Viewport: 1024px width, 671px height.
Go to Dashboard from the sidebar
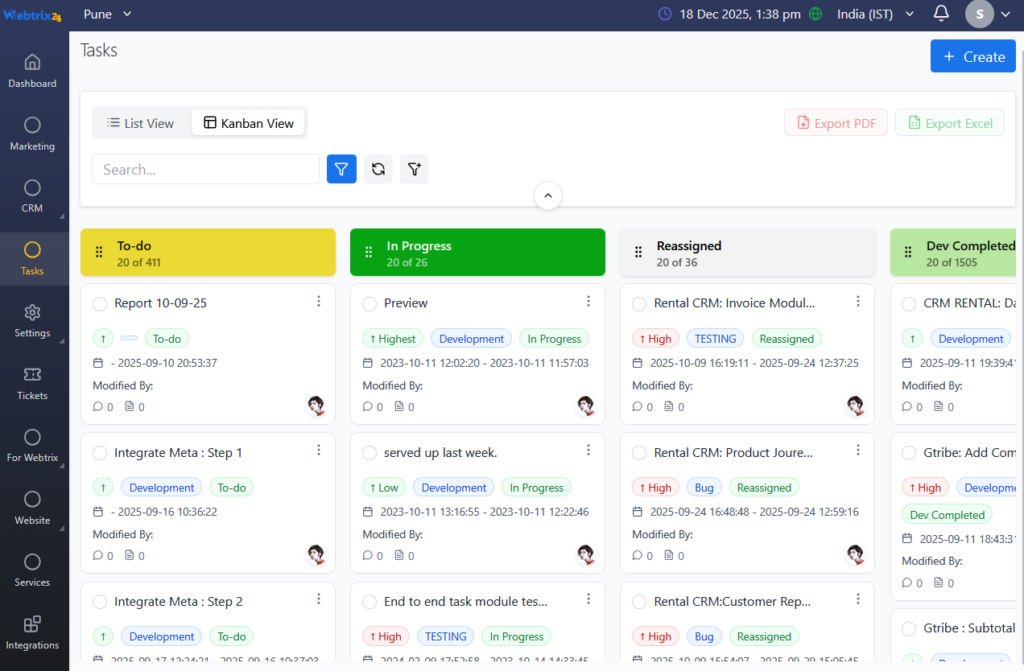point(32,71)
